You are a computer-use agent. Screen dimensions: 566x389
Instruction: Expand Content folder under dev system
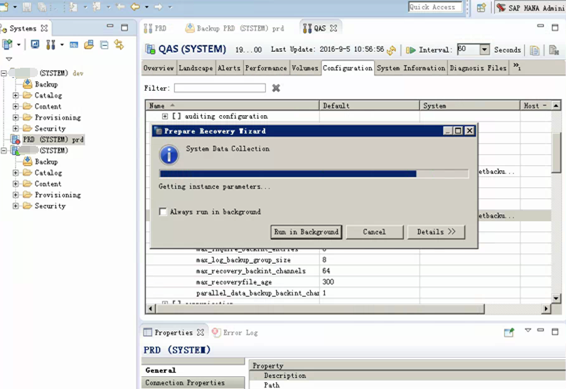16,106
